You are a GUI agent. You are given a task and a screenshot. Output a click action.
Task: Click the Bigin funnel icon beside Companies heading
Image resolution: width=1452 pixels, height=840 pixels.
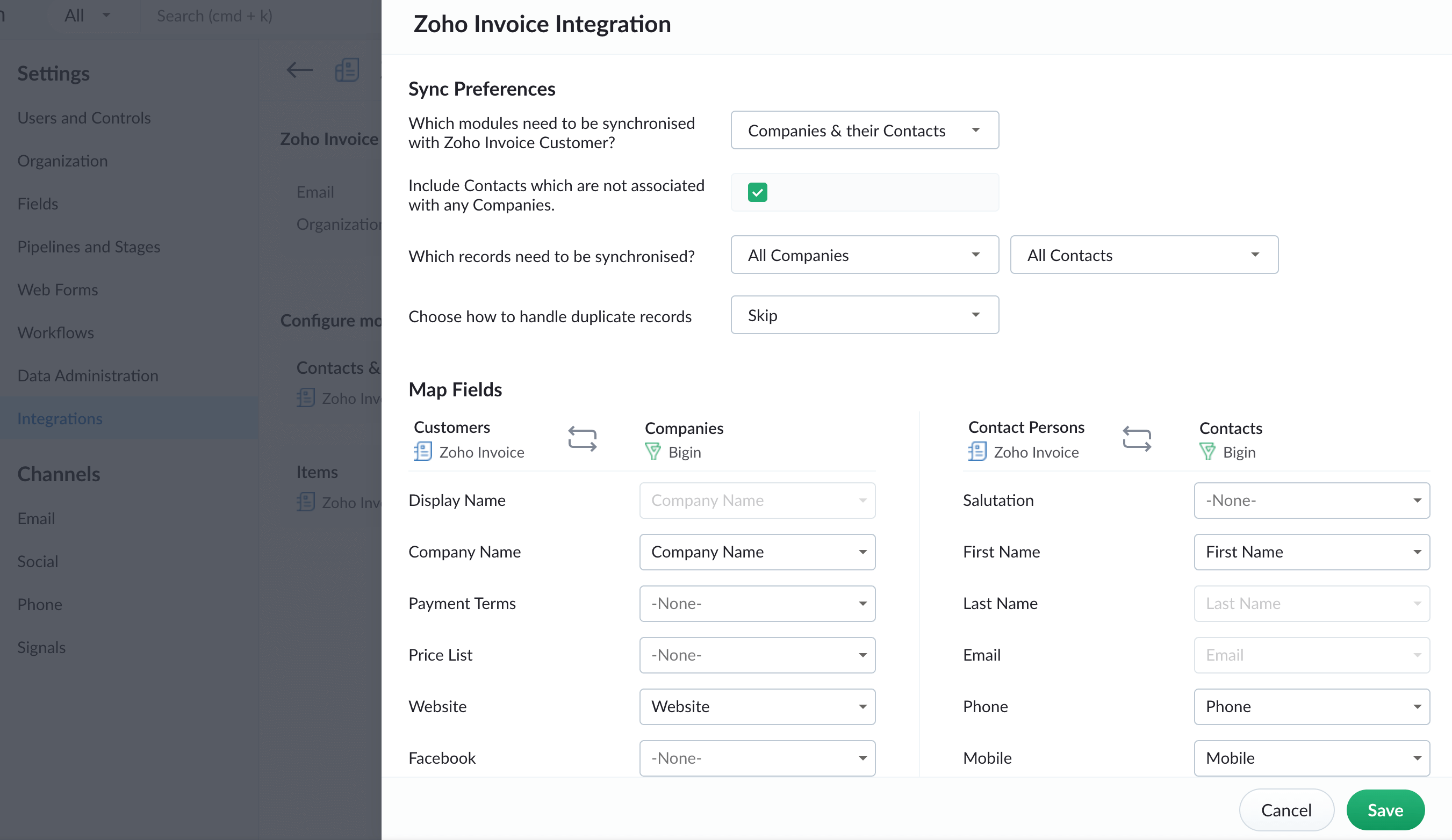click(653, 452)
